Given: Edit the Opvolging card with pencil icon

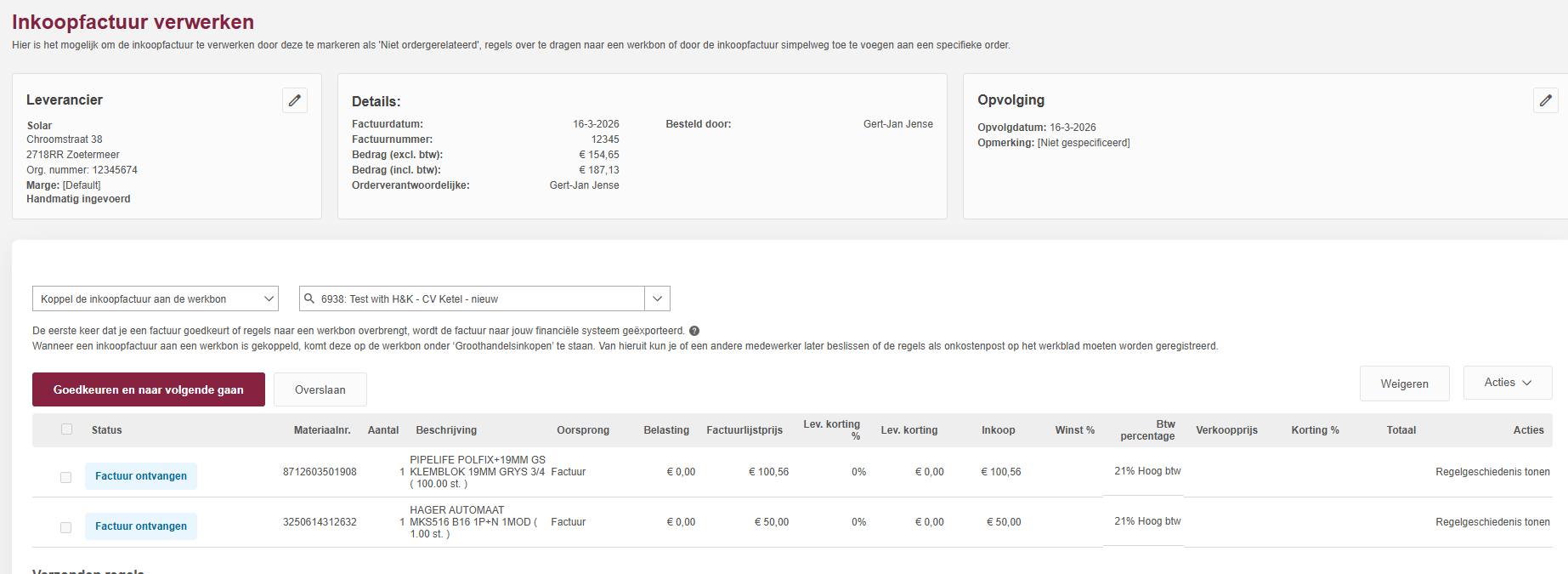Looking at the screenshot, I should tap(1545, 100).
